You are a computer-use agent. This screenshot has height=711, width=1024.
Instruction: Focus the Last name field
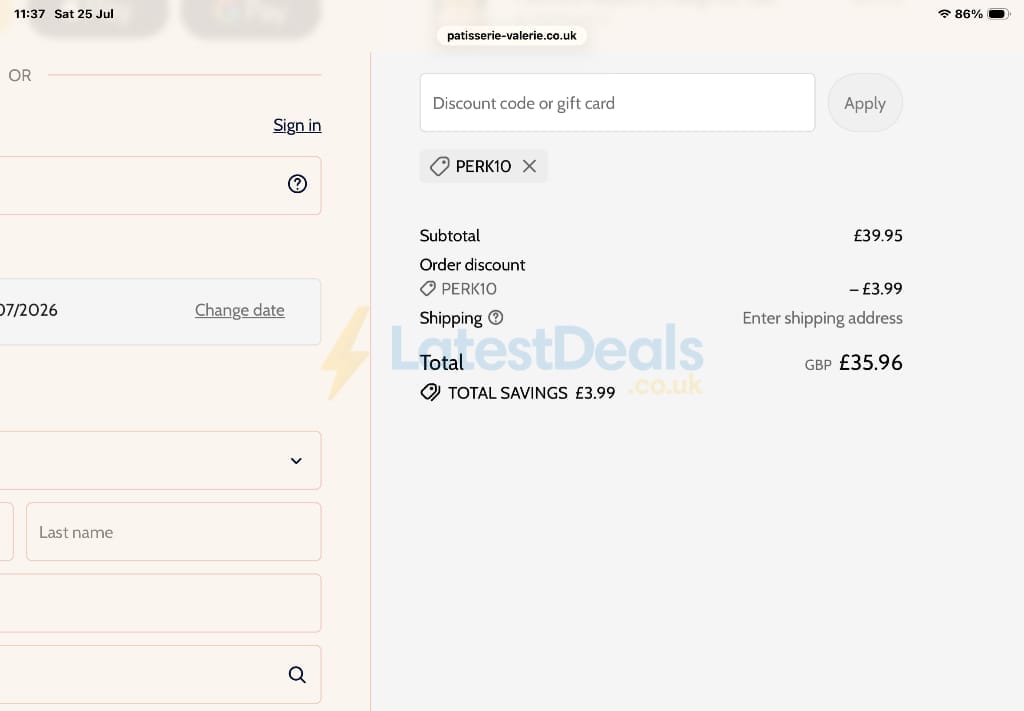tap(174, 531)
